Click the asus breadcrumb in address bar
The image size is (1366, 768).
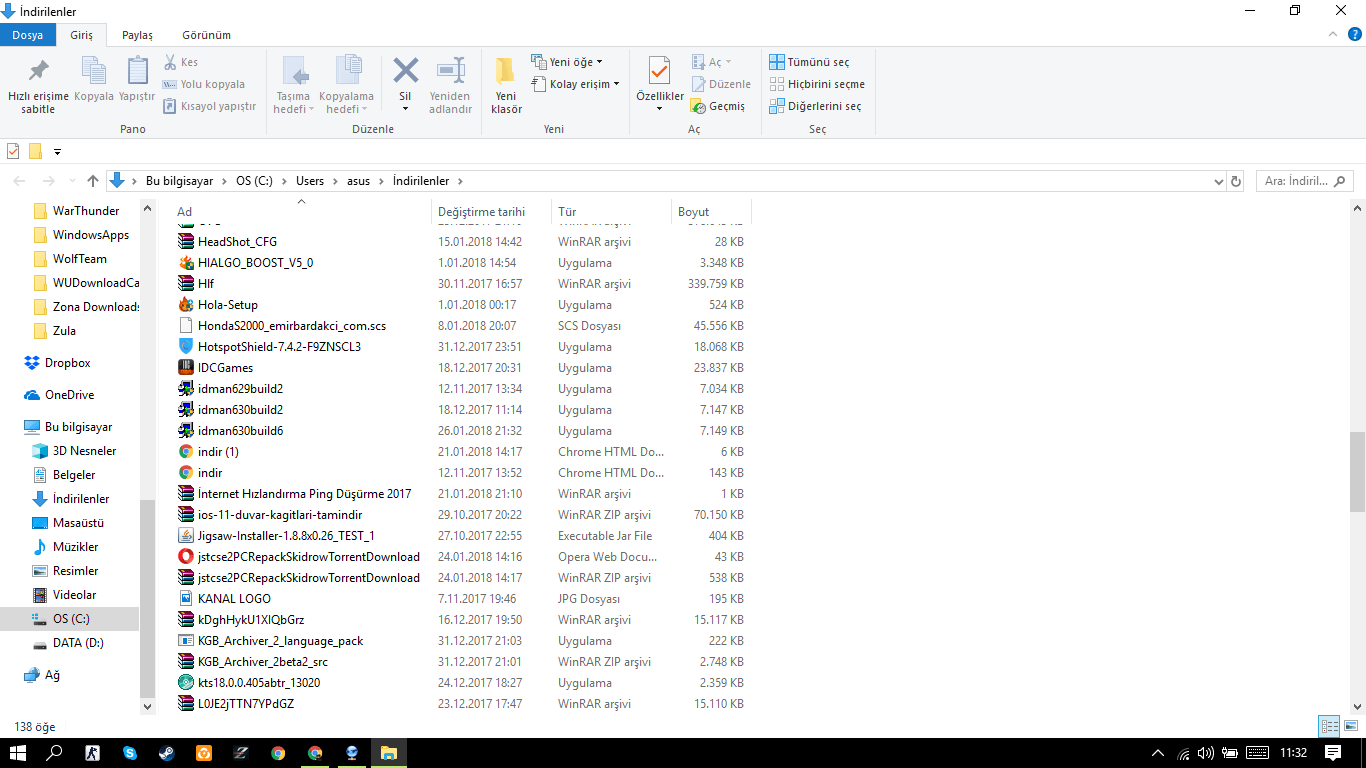[x=358, y=181]
